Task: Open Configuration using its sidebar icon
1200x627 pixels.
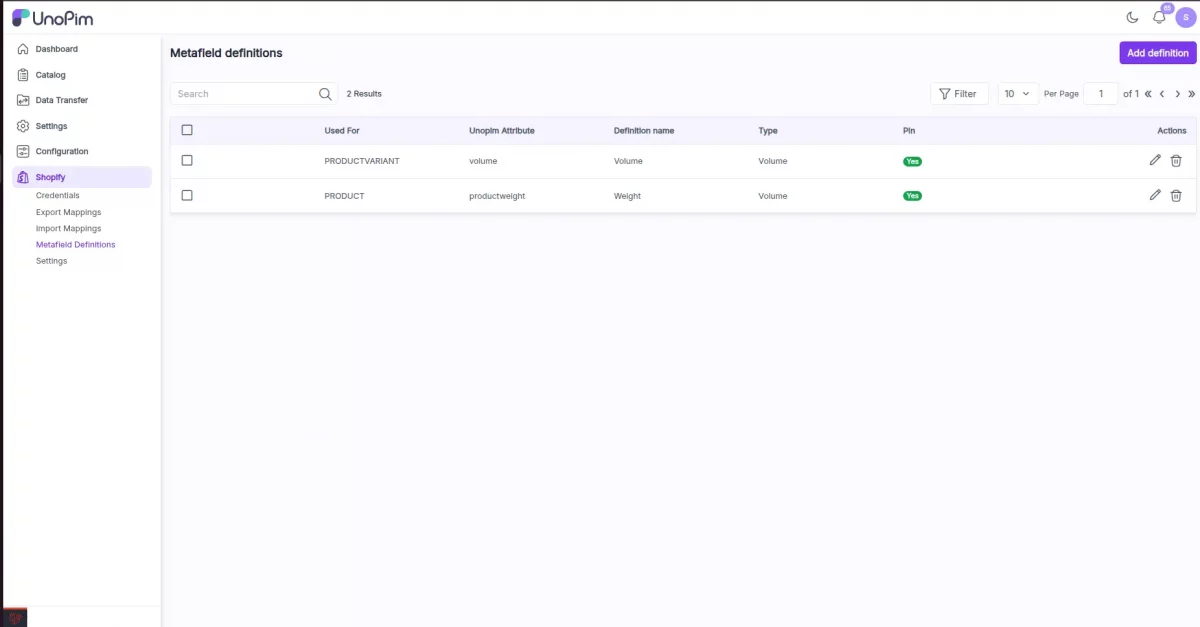Action: coord(22,151)
